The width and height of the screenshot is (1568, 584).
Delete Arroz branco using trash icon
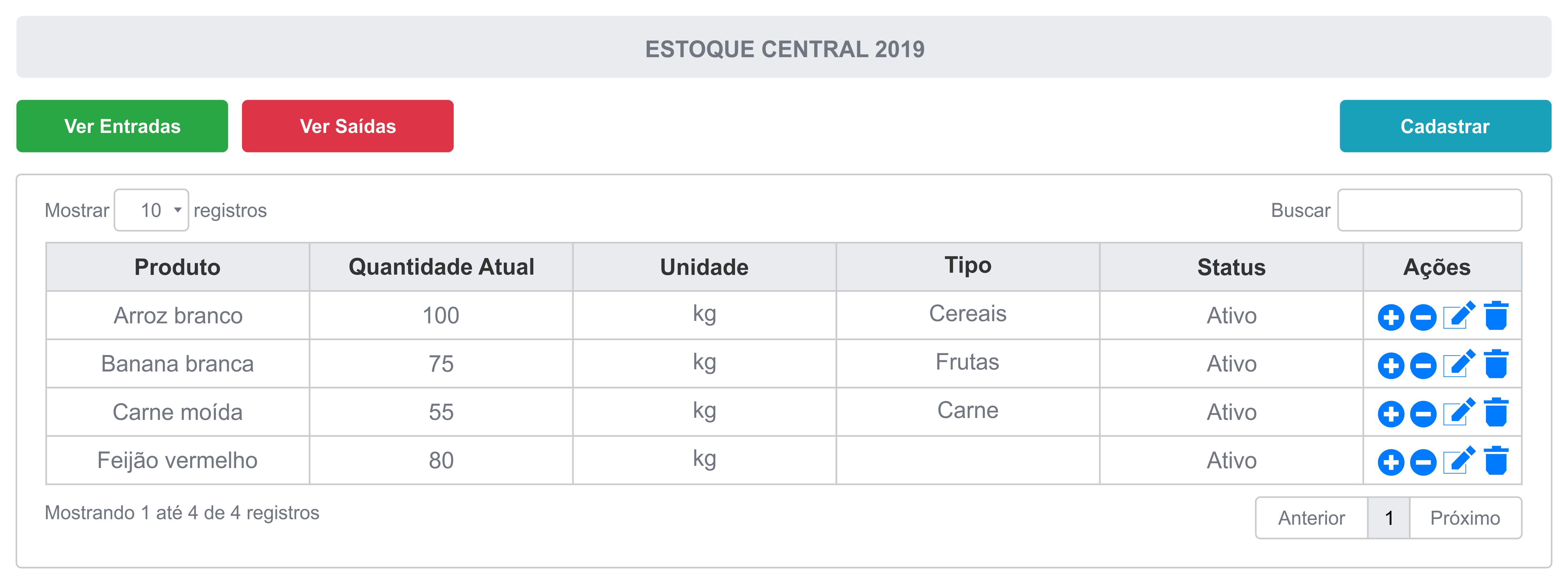1495,315
